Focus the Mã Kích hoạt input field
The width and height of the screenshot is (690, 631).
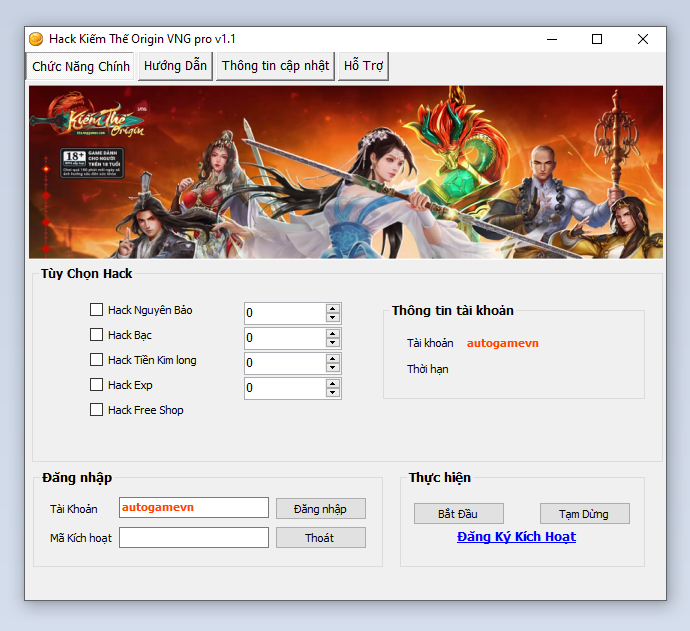194,538
